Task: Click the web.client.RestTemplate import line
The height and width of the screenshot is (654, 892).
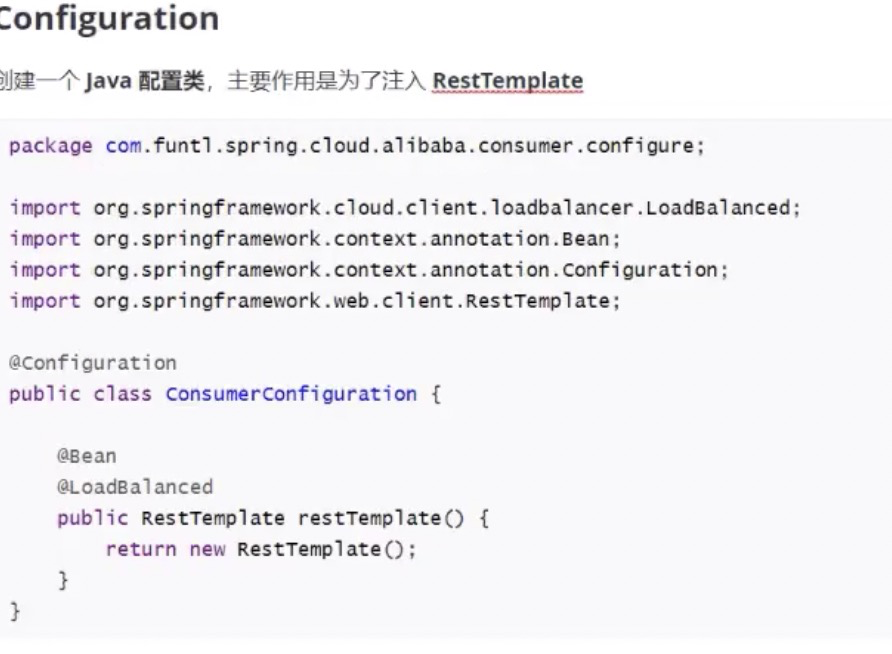Action: click(x=315, y=301)
